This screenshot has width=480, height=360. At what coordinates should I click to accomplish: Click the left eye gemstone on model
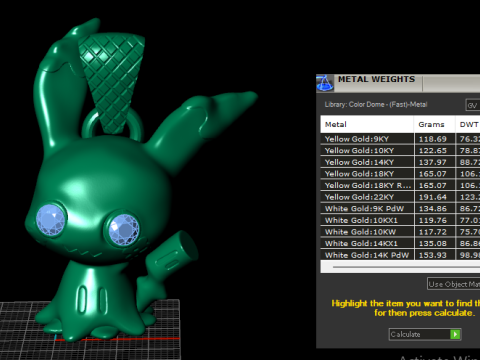pos(50,220)
